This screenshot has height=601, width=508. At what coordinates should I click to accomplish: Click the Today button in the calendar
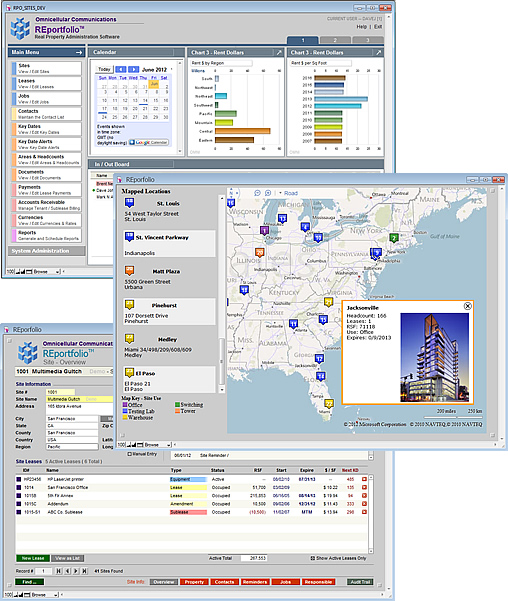(104, 69)
